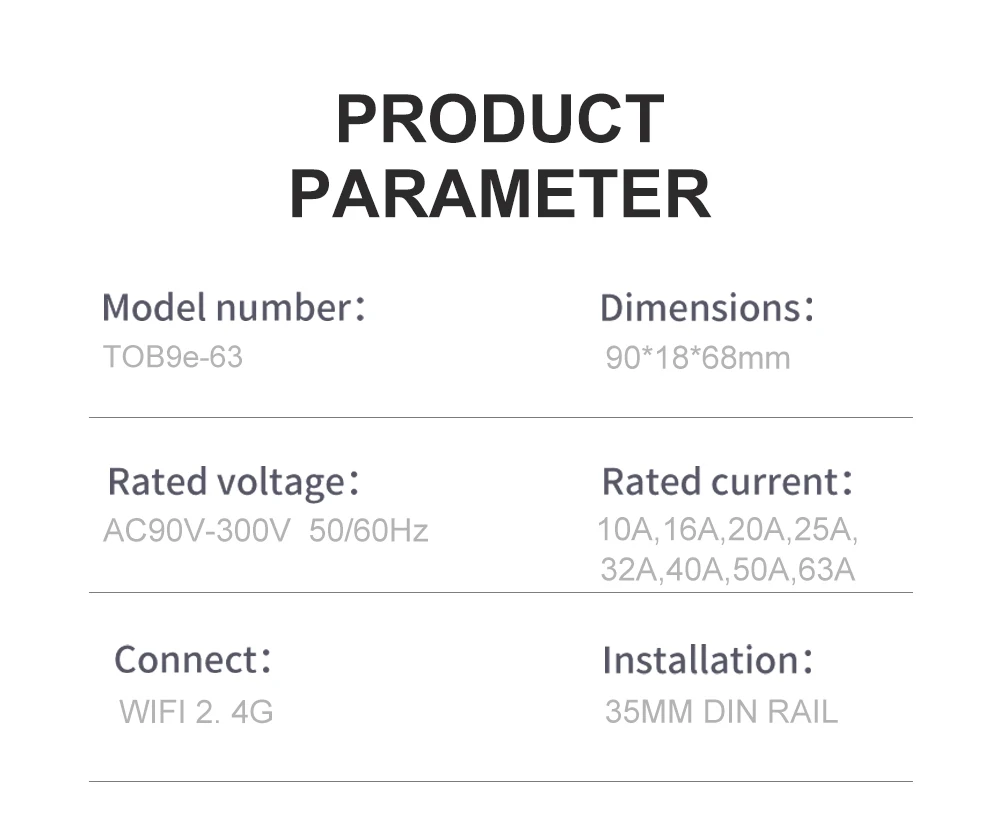Viewport: 1000px width, 816px height.
Task: Click the 35MM DIN RAIL value
Action: [721, 711]
